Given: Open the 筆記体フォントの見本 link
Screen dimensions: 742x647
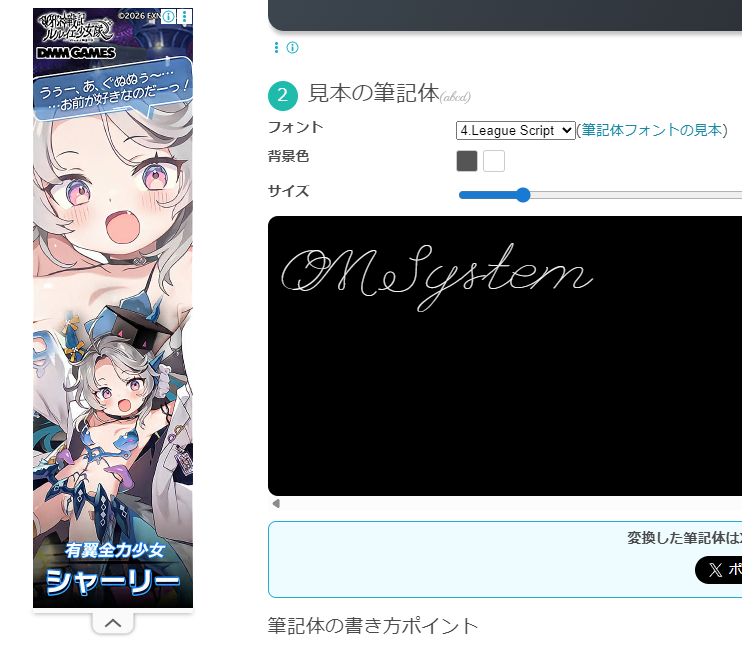Looking at the screenshot, I should click(652, 130).
